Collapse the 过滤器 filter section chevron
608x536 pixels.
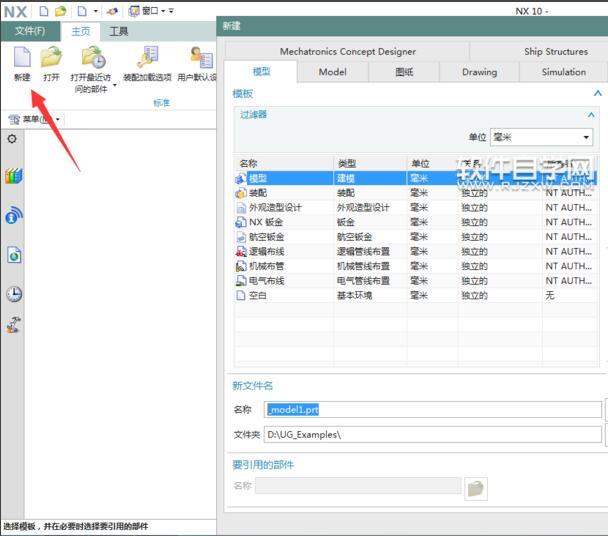click(x=591, y=114)
